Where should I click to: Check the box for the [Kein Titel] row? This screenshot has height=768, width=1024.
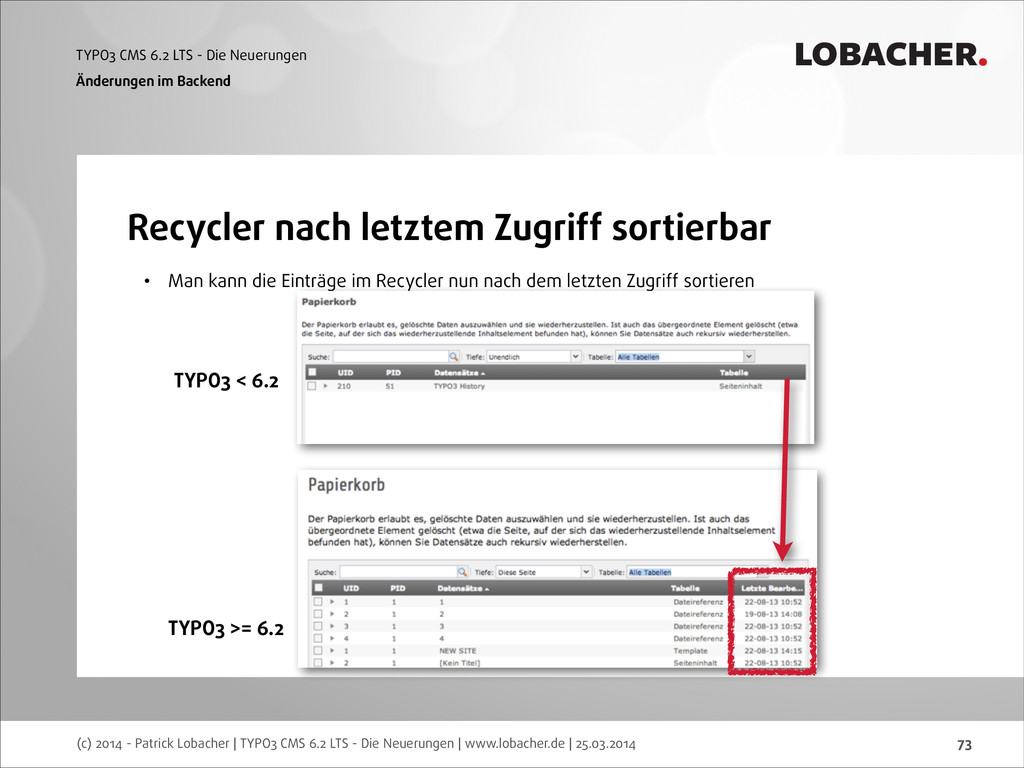click(x=318, y=662)
